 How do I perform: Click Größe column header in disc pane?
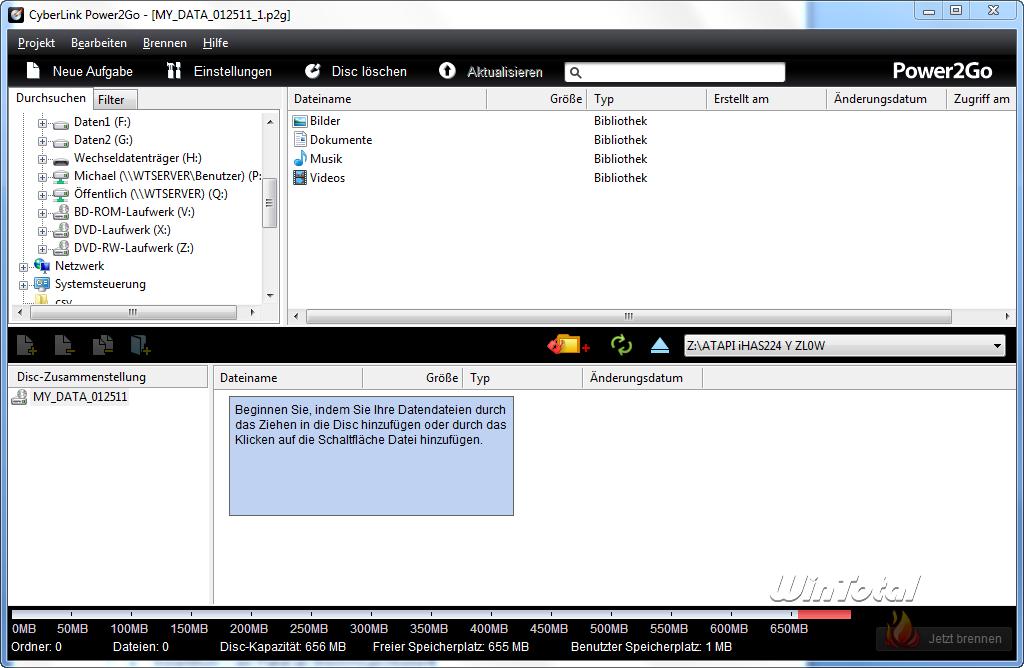[412, 378]
